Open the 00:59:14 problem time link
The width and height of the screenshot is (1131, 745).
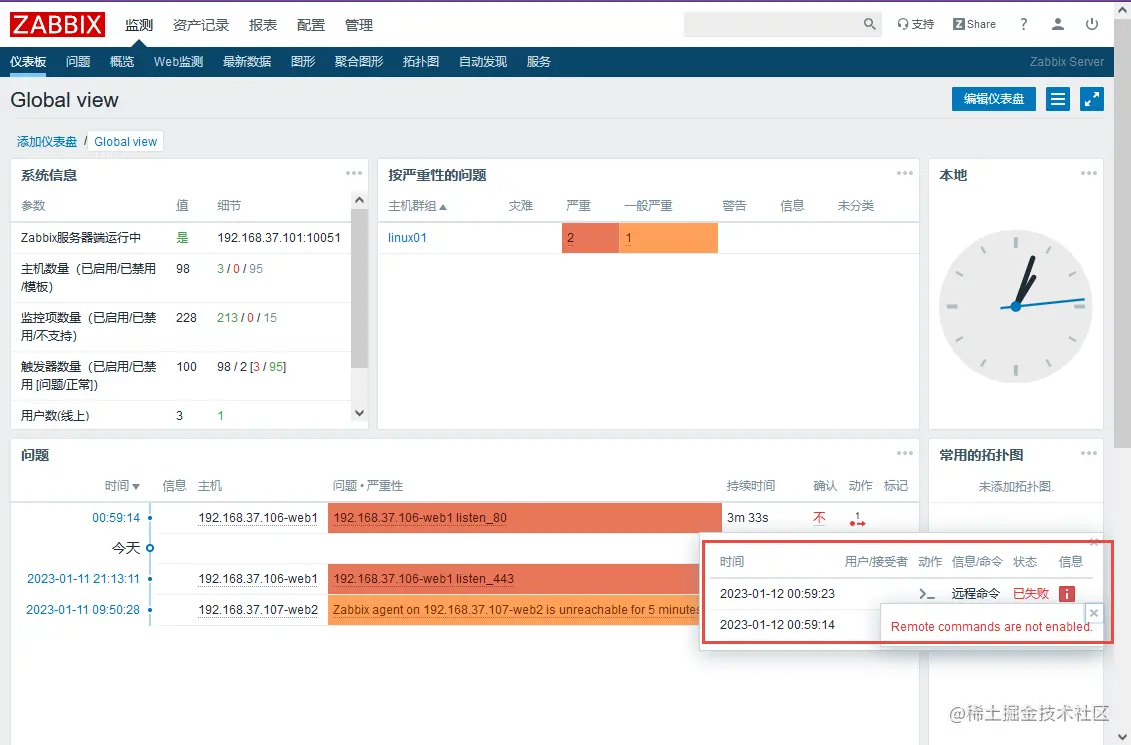[116, 518]
